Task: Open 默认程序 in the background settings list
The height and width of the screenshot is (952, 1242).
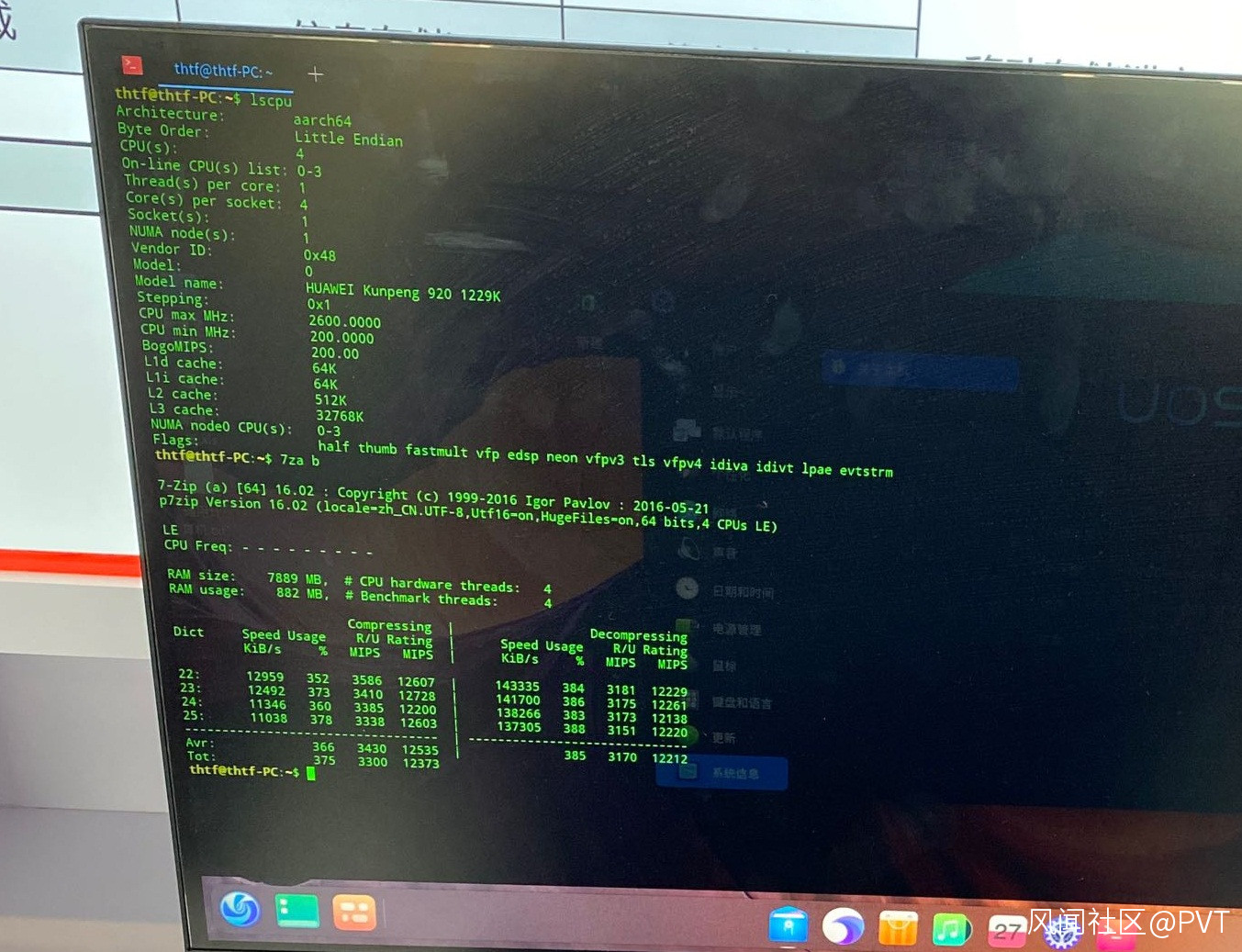Action: (737, 433)
